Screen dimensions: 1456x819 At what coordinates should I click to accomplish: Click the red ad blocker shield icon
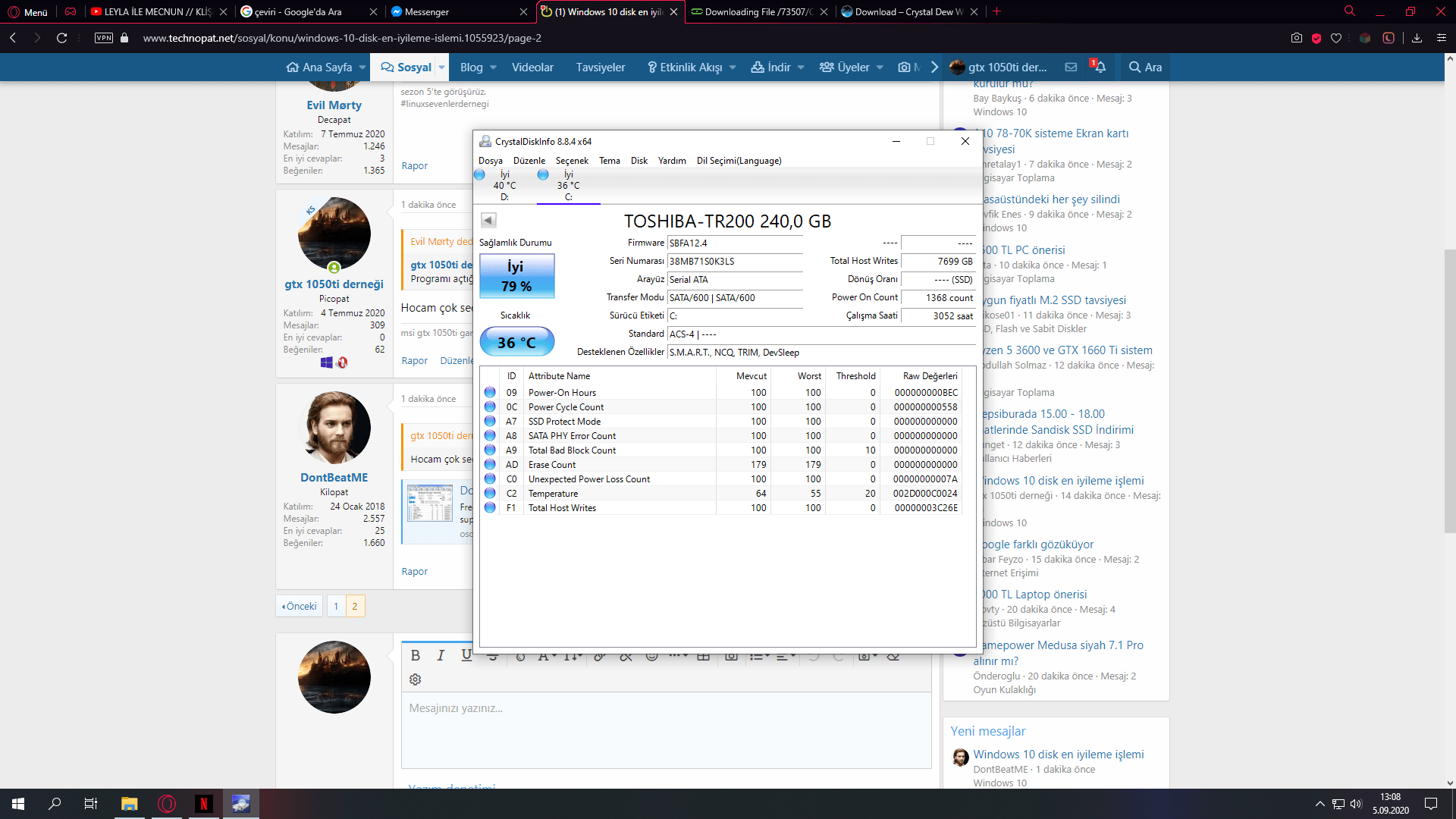pos(1316,38)
